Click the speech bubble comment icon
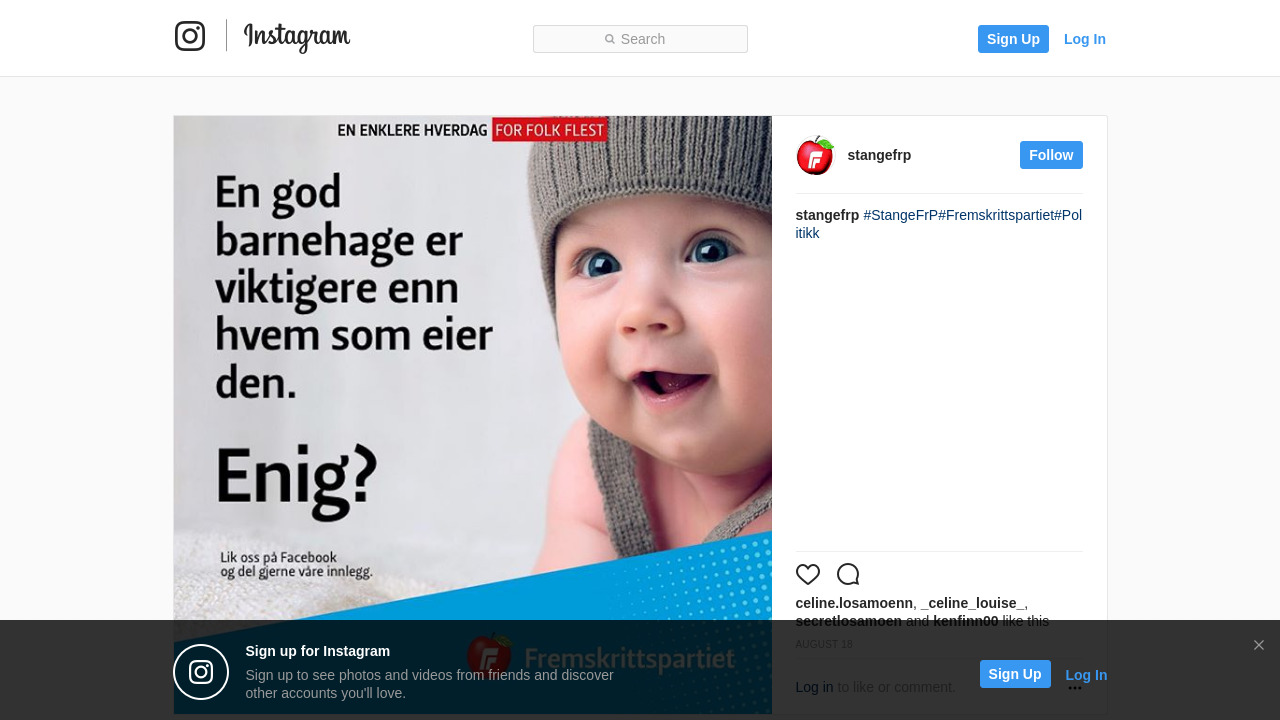Screen dimensions: 1280x720 [x=848, y=574]
